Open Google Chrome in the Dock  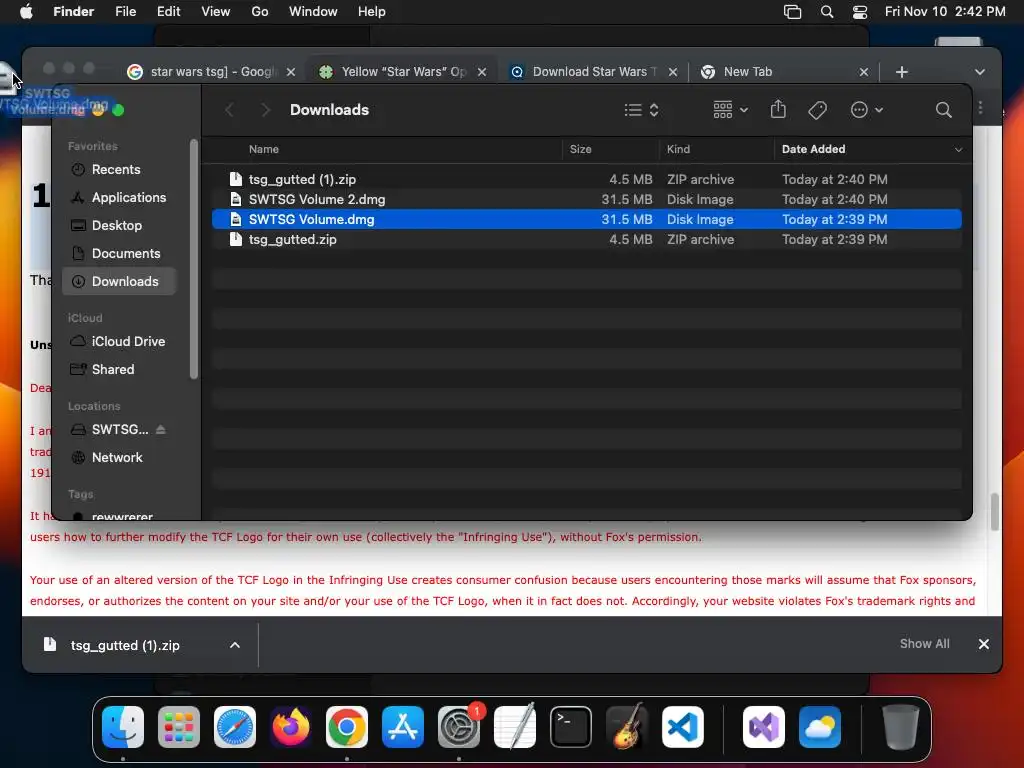(x=347, y=727)
